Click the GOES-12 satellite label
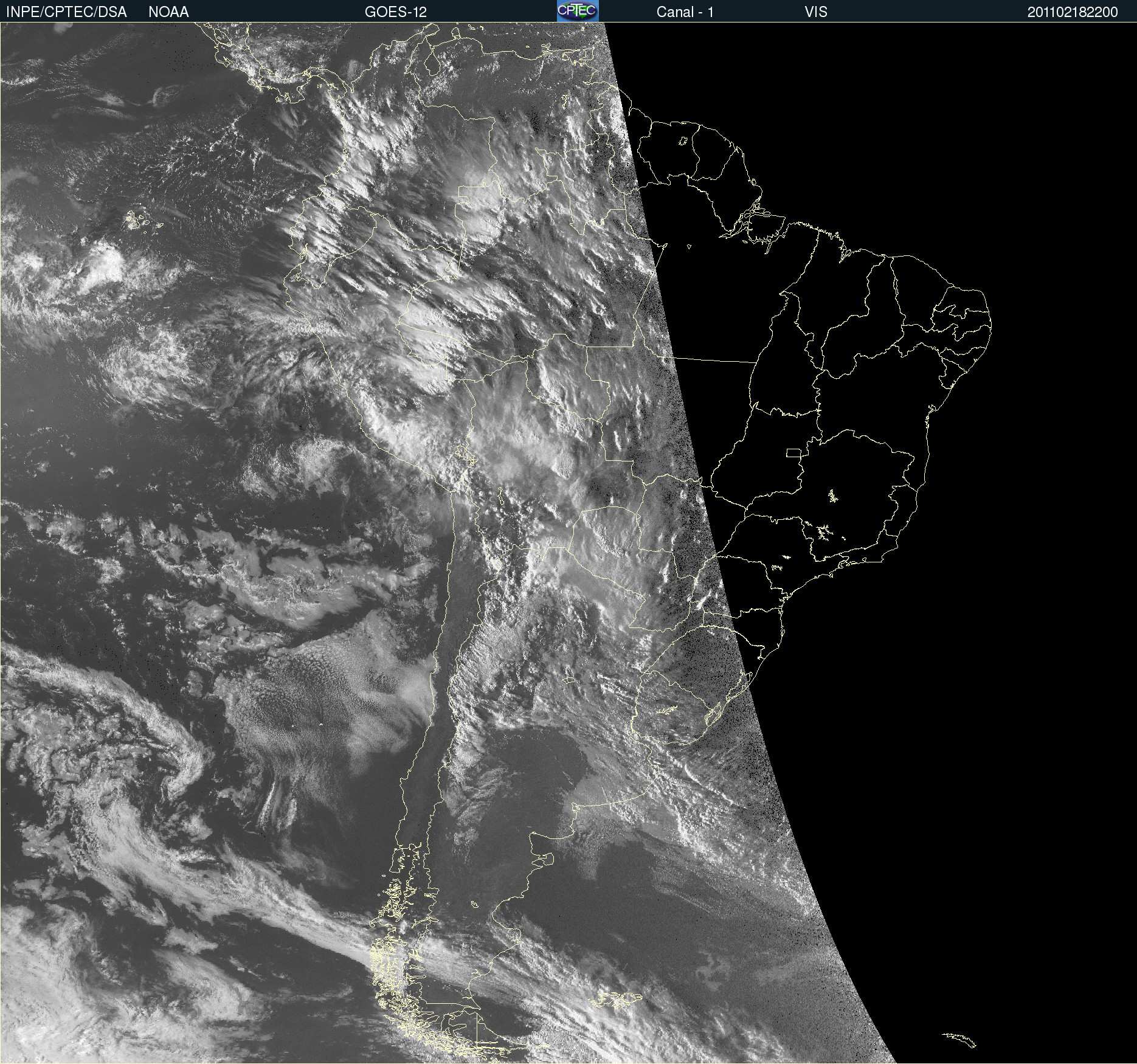 pos(396,12)
